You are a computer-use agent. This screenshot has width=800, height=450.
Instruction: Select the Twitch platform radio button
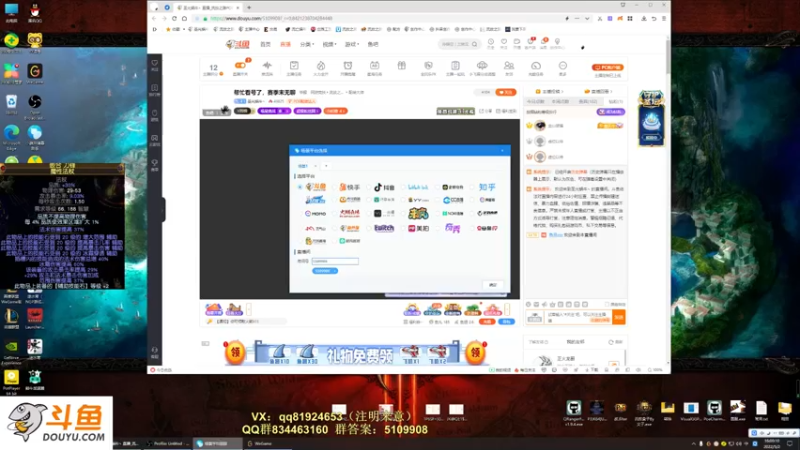[368, 228]
